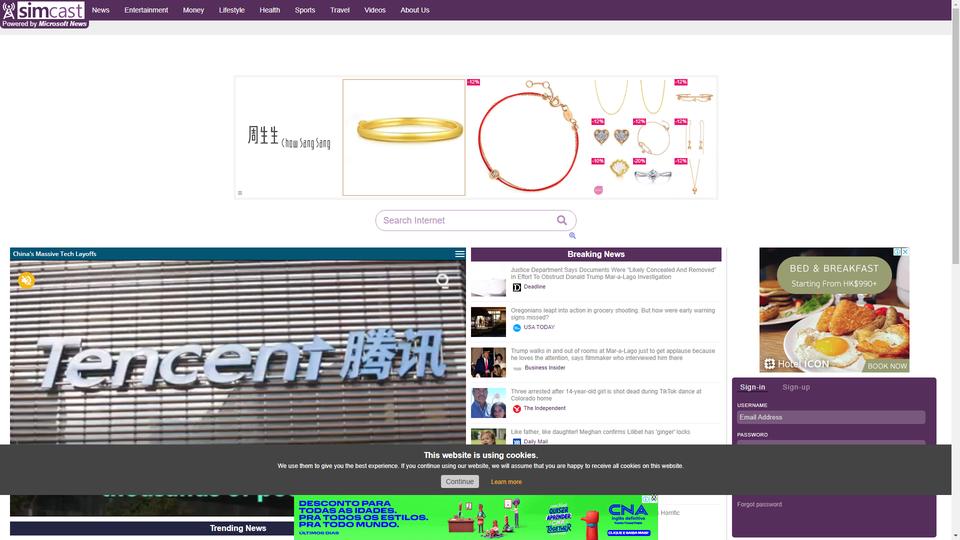Click the Breaking News header

pos(596,254)
